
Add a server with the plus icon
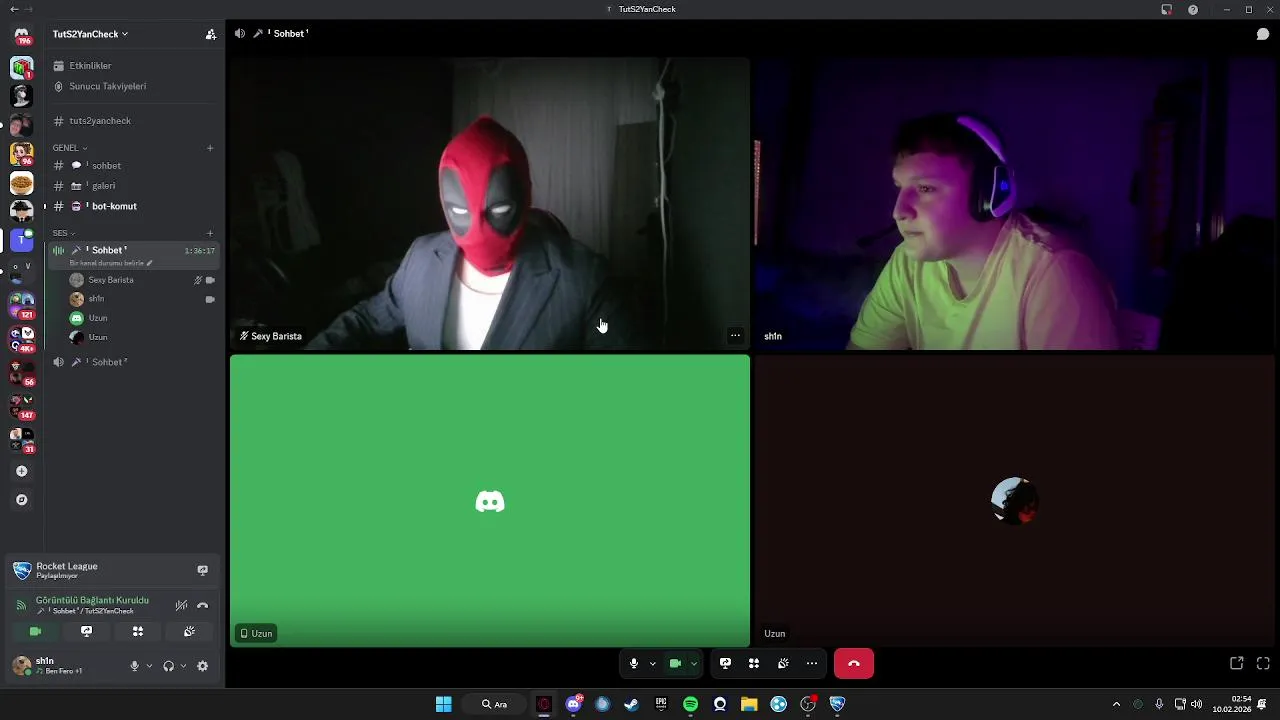point(22,471)
